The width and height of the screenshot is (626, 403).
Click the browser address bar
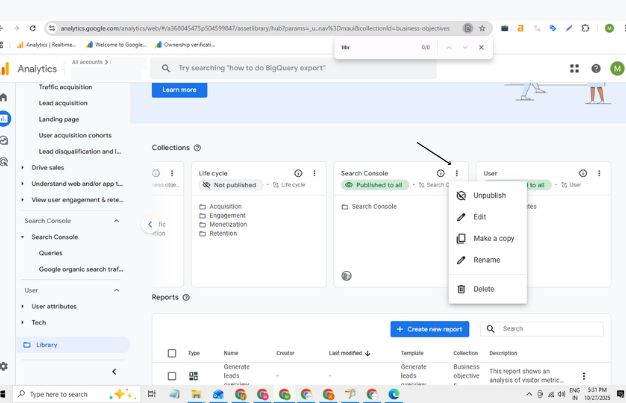coord(256,28)
